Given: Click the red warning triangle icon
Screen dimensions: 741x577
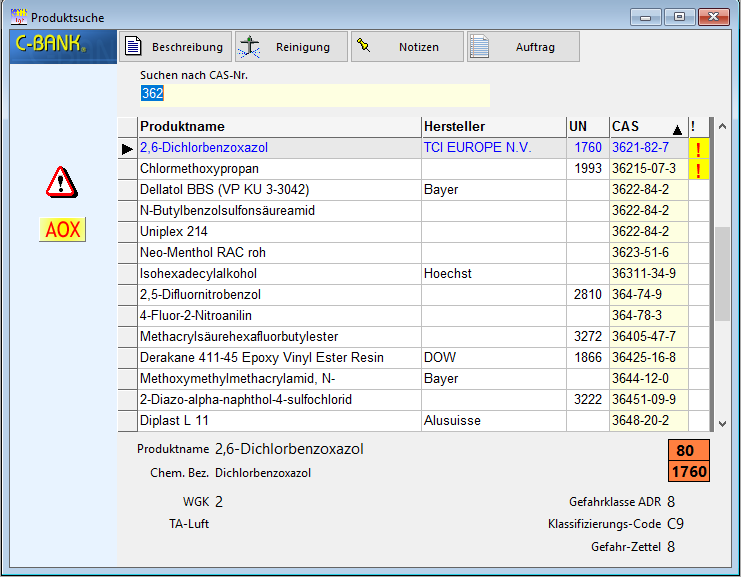Looking at the screenshot, I should pyautogui.click(x=61, y=182).
